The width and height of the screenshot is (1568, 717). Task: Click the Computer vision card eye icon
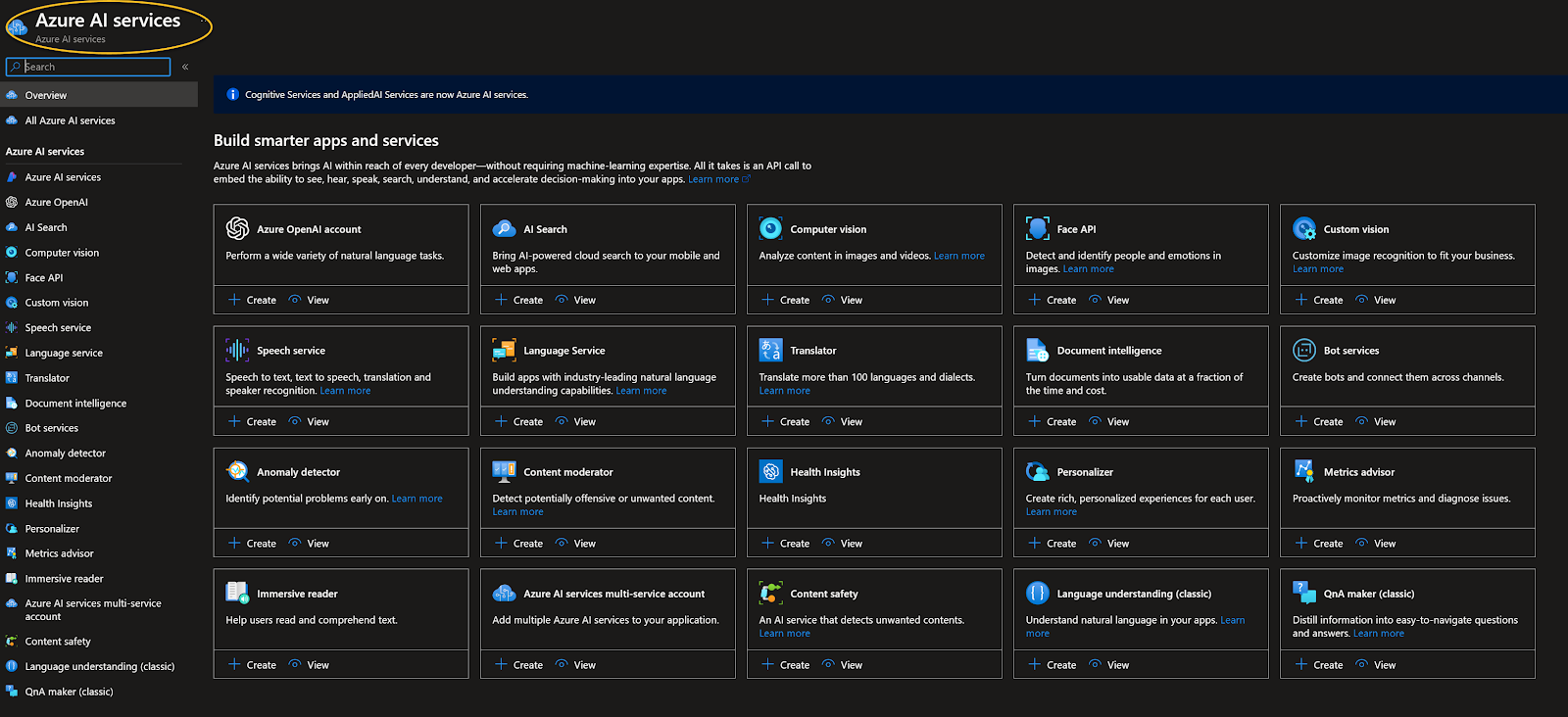point(770,228)
